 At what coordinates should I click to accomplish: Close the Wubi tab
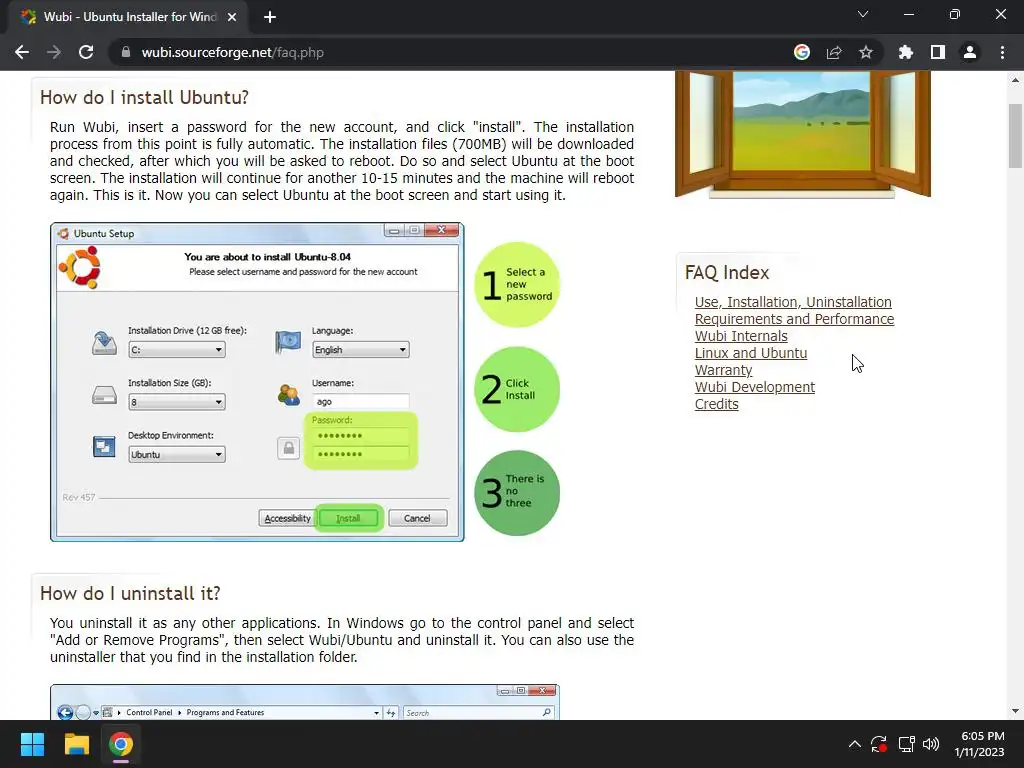232,17
